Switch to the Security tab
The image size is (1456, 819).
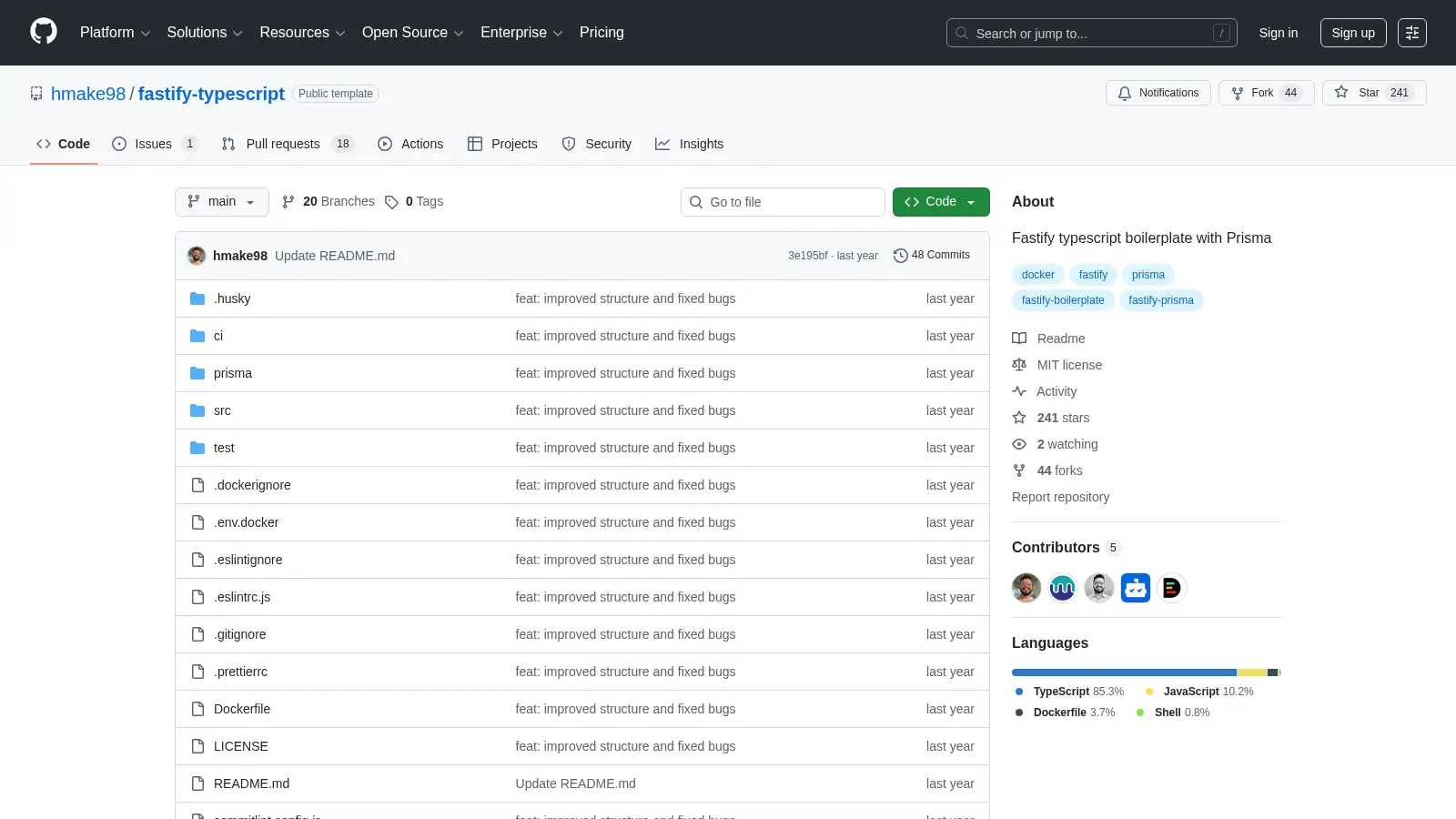coord(597,144)
